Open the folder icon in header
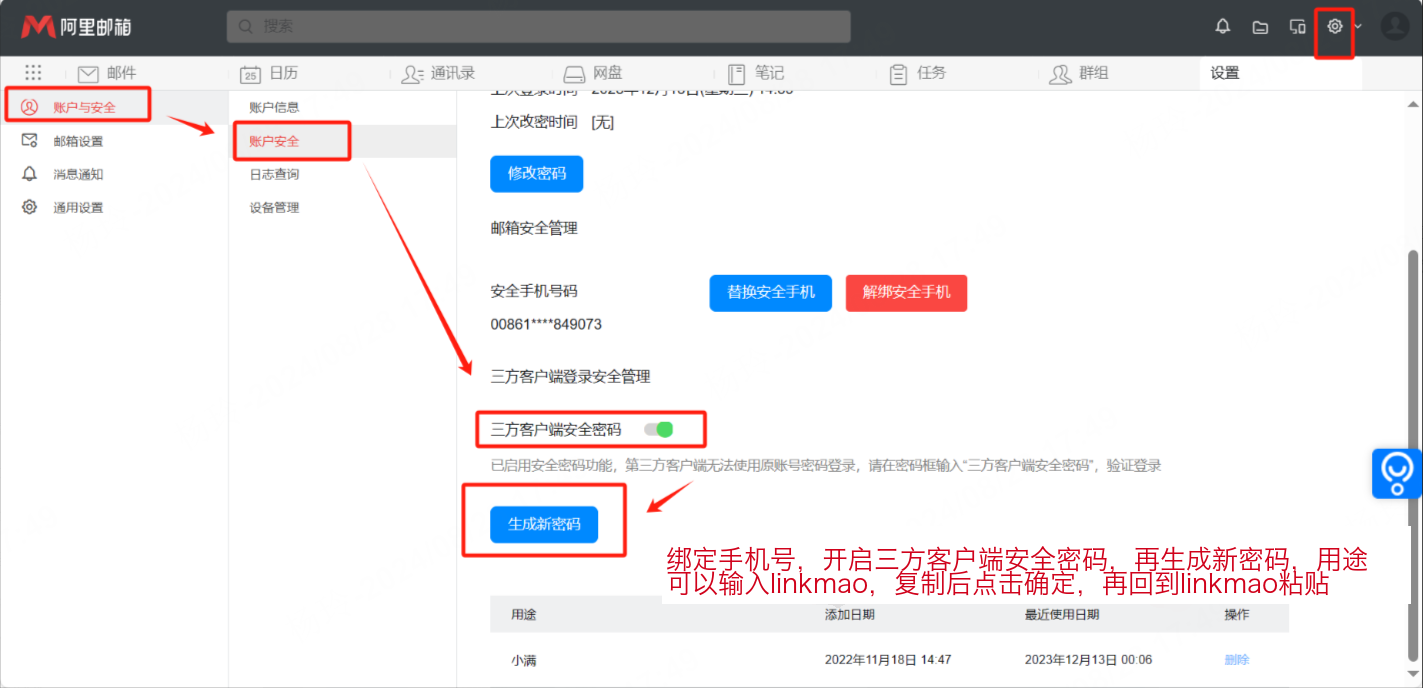Screen dimensions: 1423x688 (x=1260, y=27)
